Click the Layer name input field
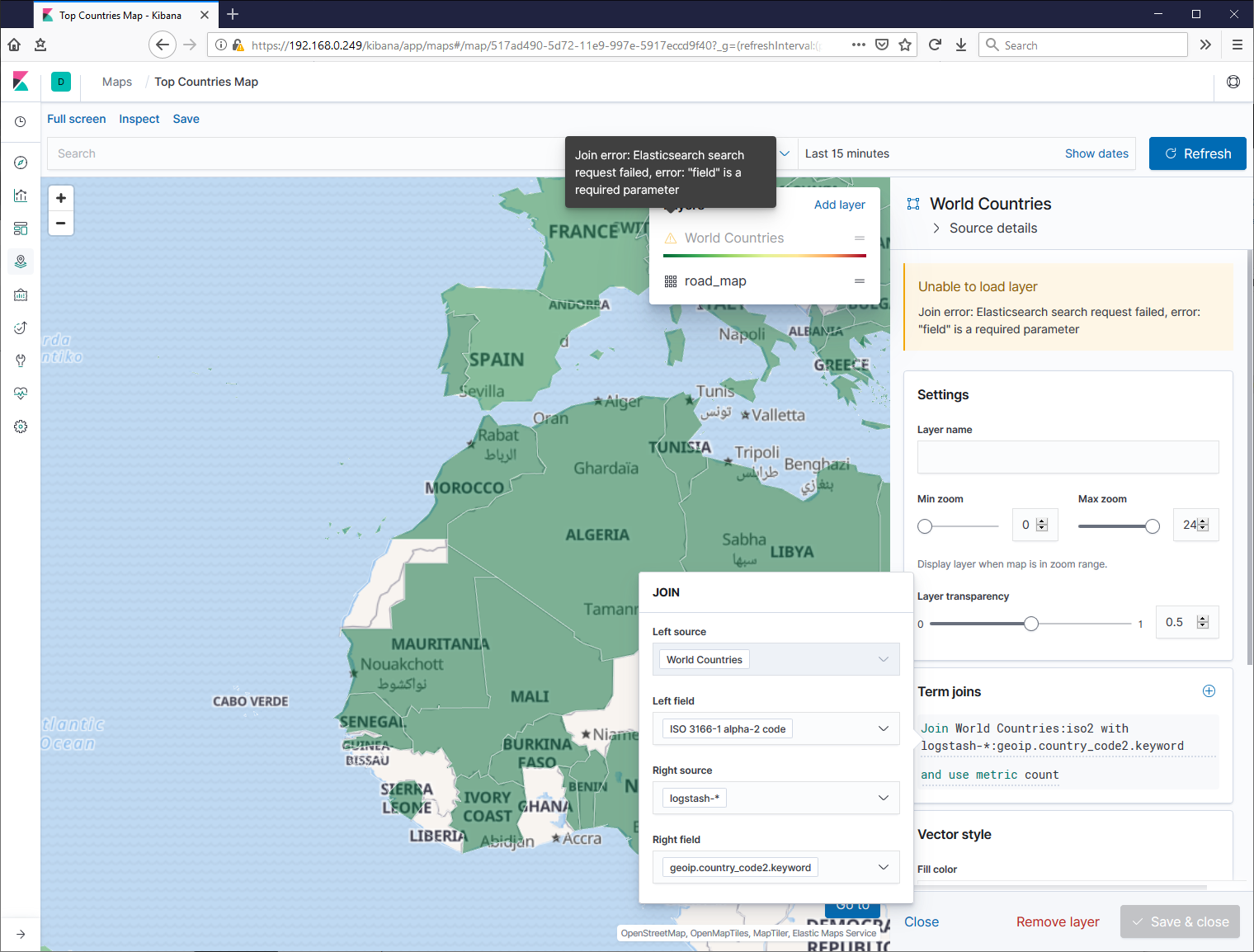The height and width of the screenshot is (952, 1254). (1068, 457)
